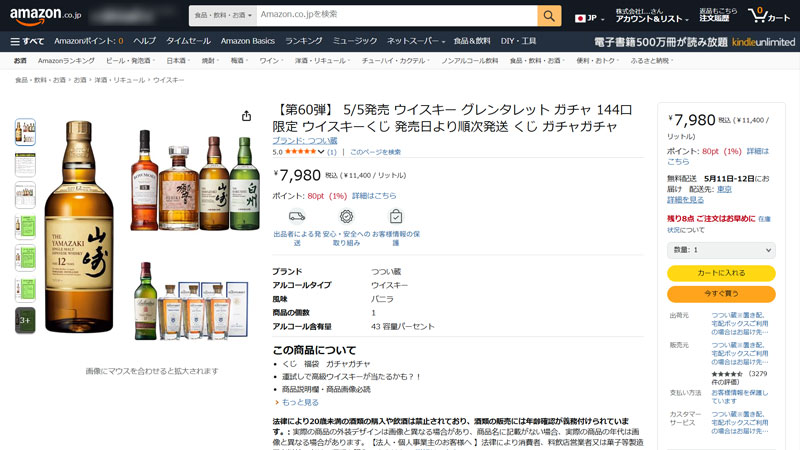Click the kindle unlimited banner
This screenshot has height=450, width=800.
694,42
